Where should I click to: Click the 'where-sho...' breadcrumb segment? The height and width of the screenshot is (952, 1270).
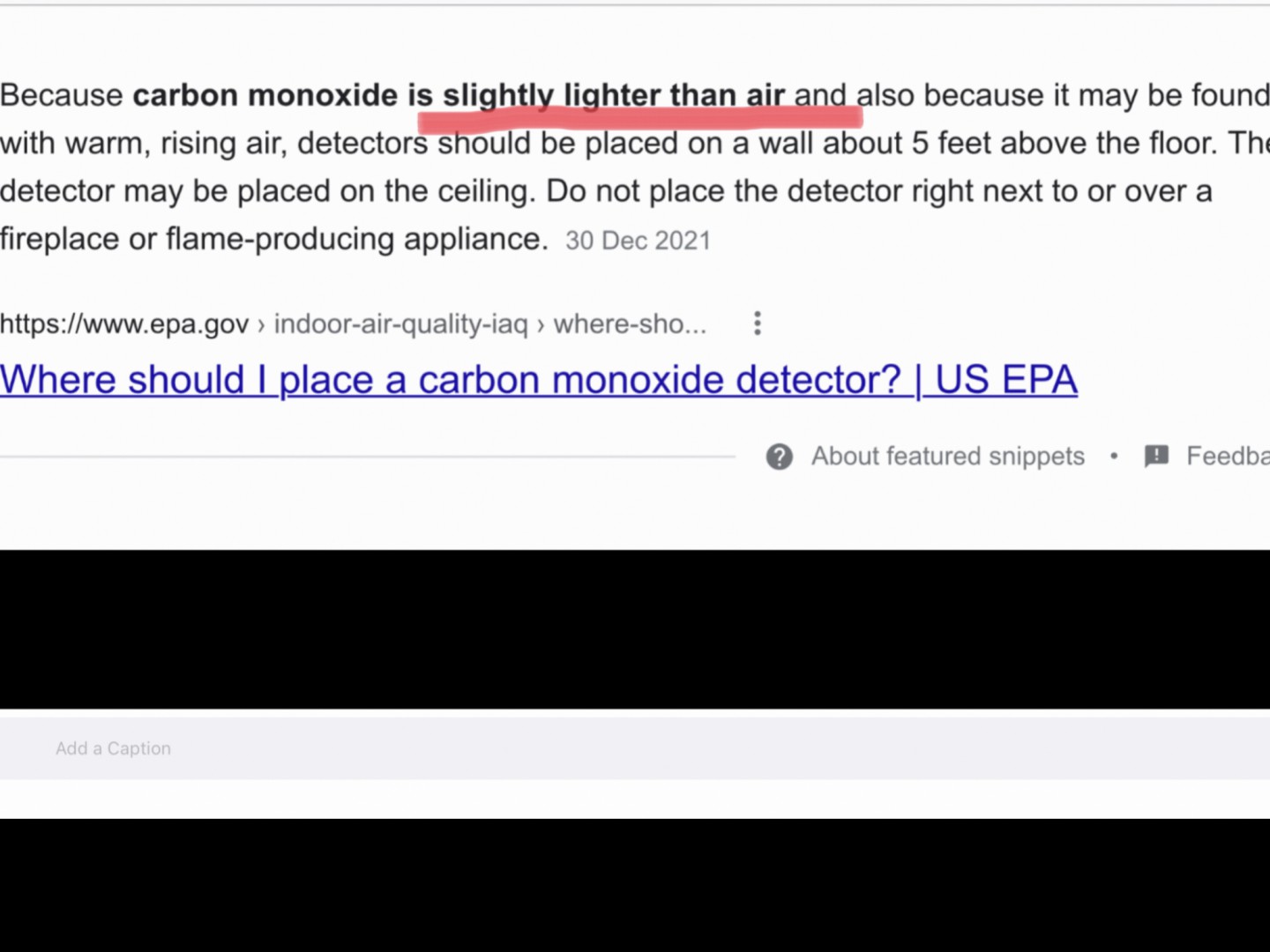[x=630, y=324]
